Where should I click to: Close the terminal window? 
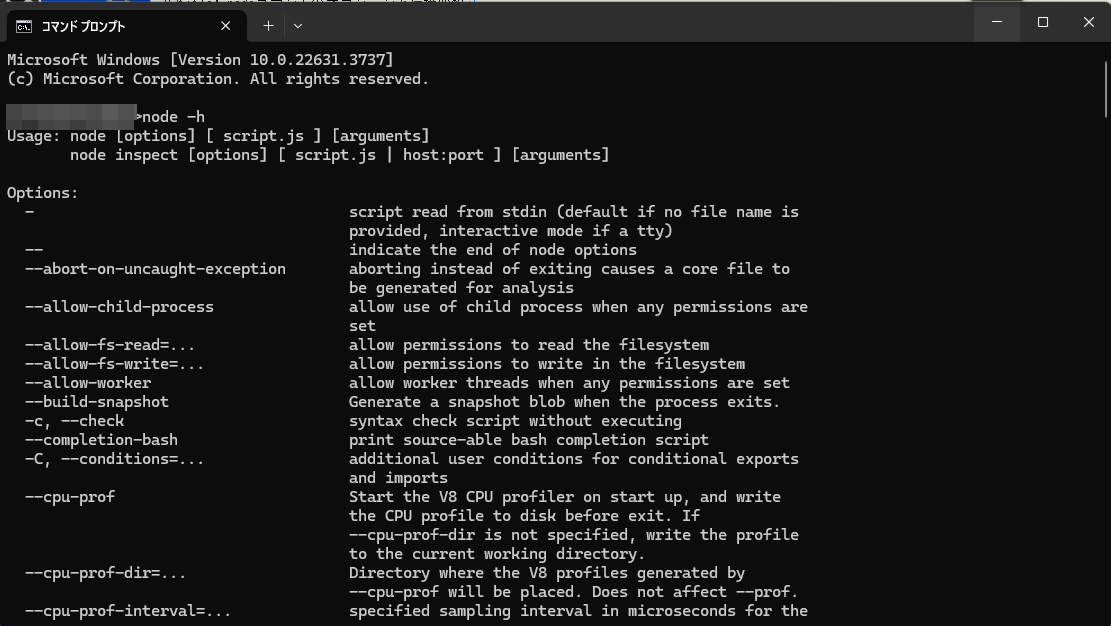tap(1088, 22)
